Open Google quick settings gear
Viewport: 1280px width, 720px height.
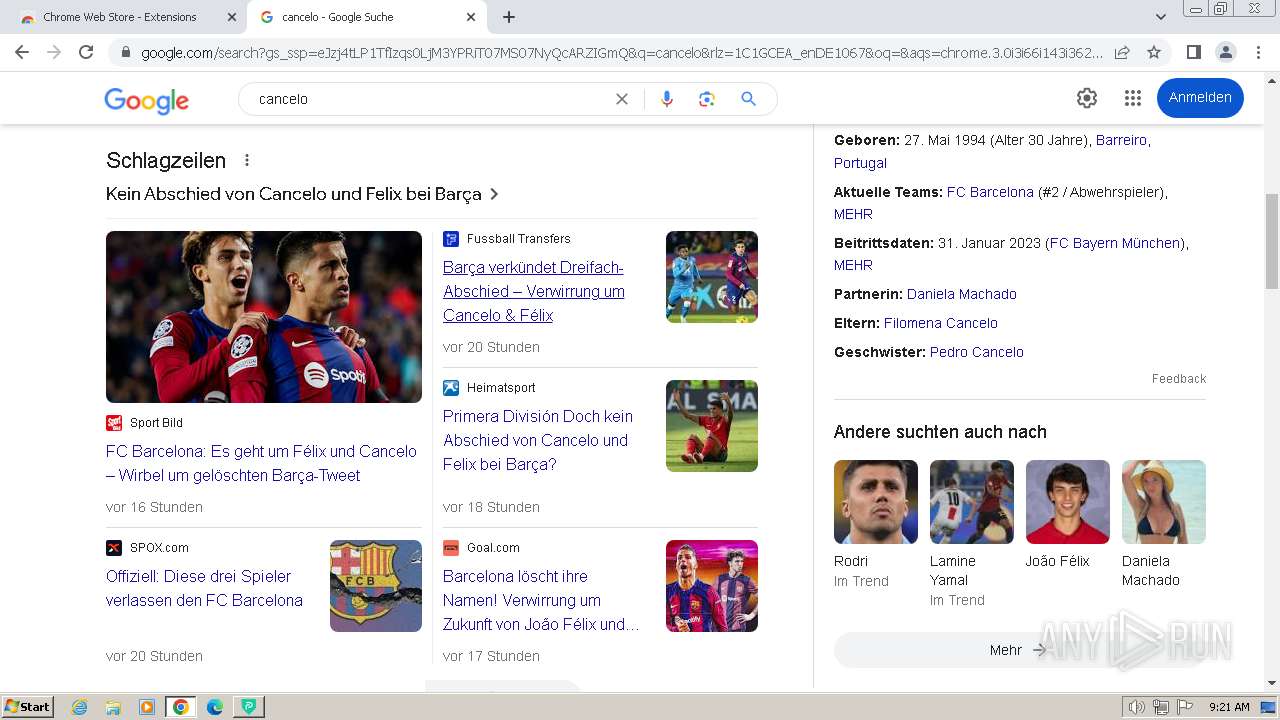(1087, 98)
